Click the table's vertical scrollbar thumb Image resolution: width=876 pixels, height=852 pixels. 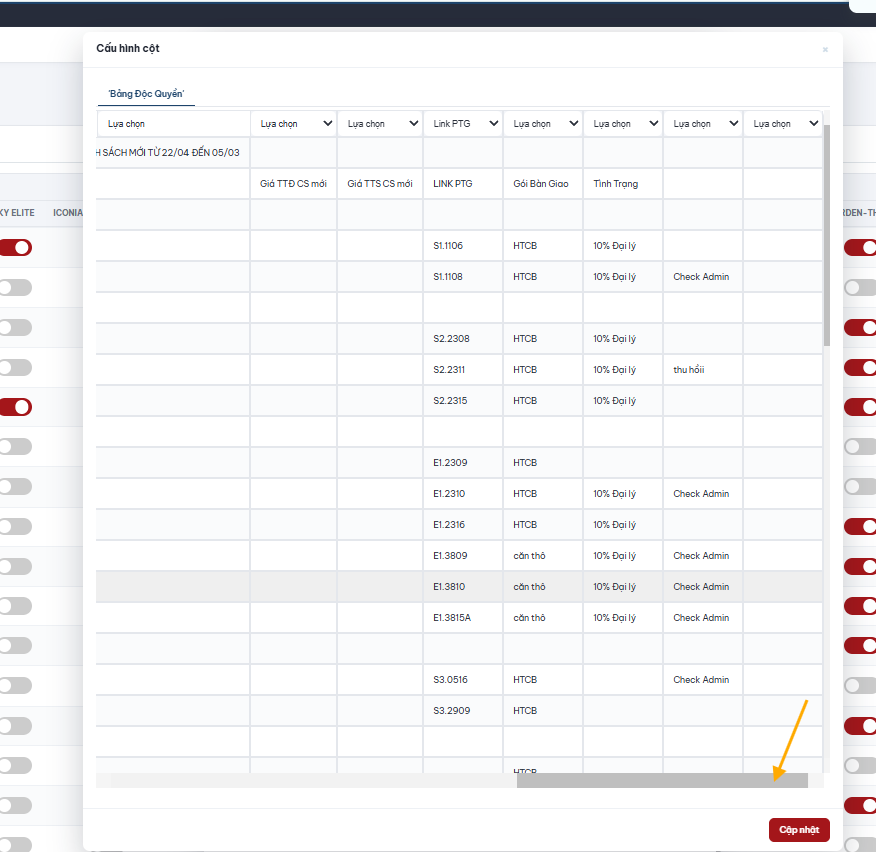click(x=826, y=235)
